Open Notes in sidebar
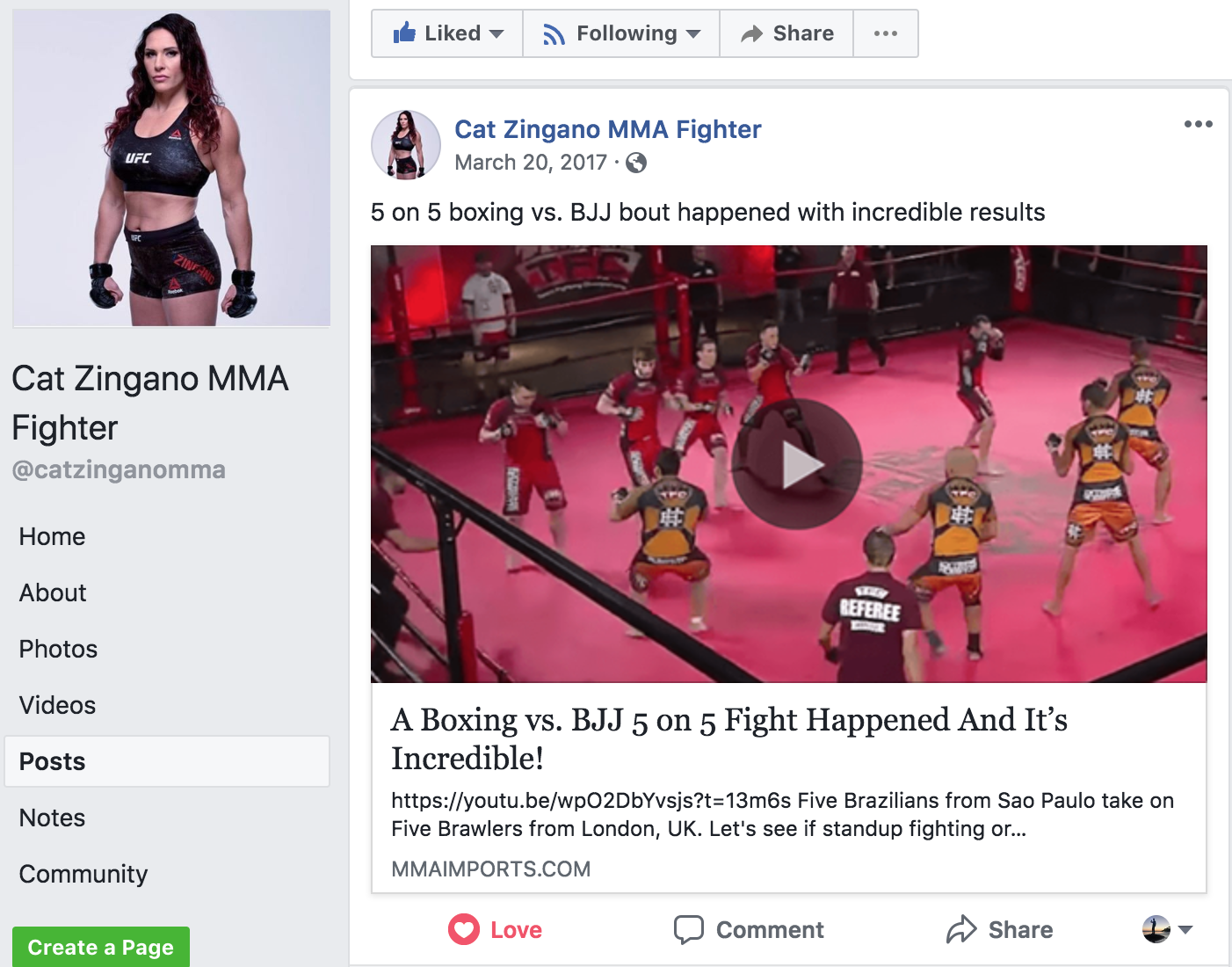 click(52, 818)
